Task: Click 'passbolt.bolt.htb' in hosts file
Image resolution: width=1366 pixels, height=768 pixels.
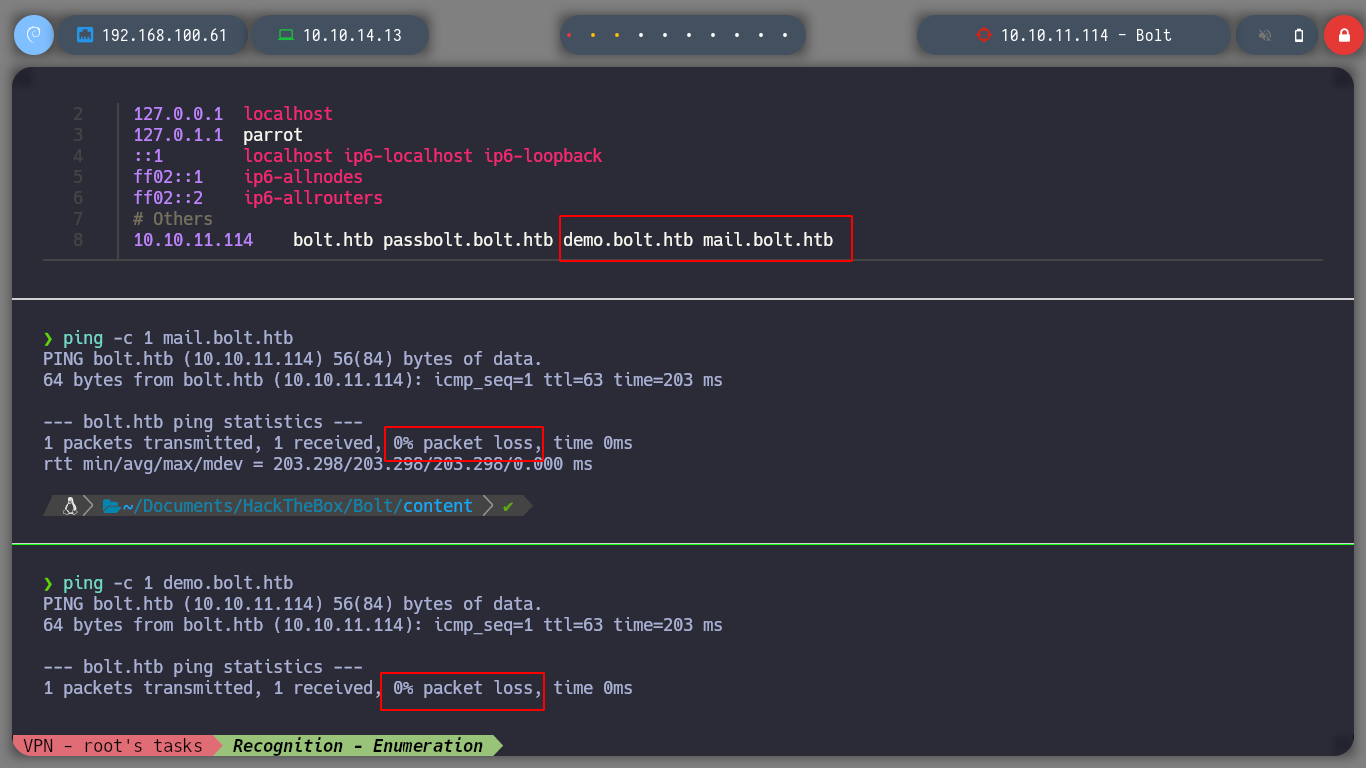Action: (468, 240)
